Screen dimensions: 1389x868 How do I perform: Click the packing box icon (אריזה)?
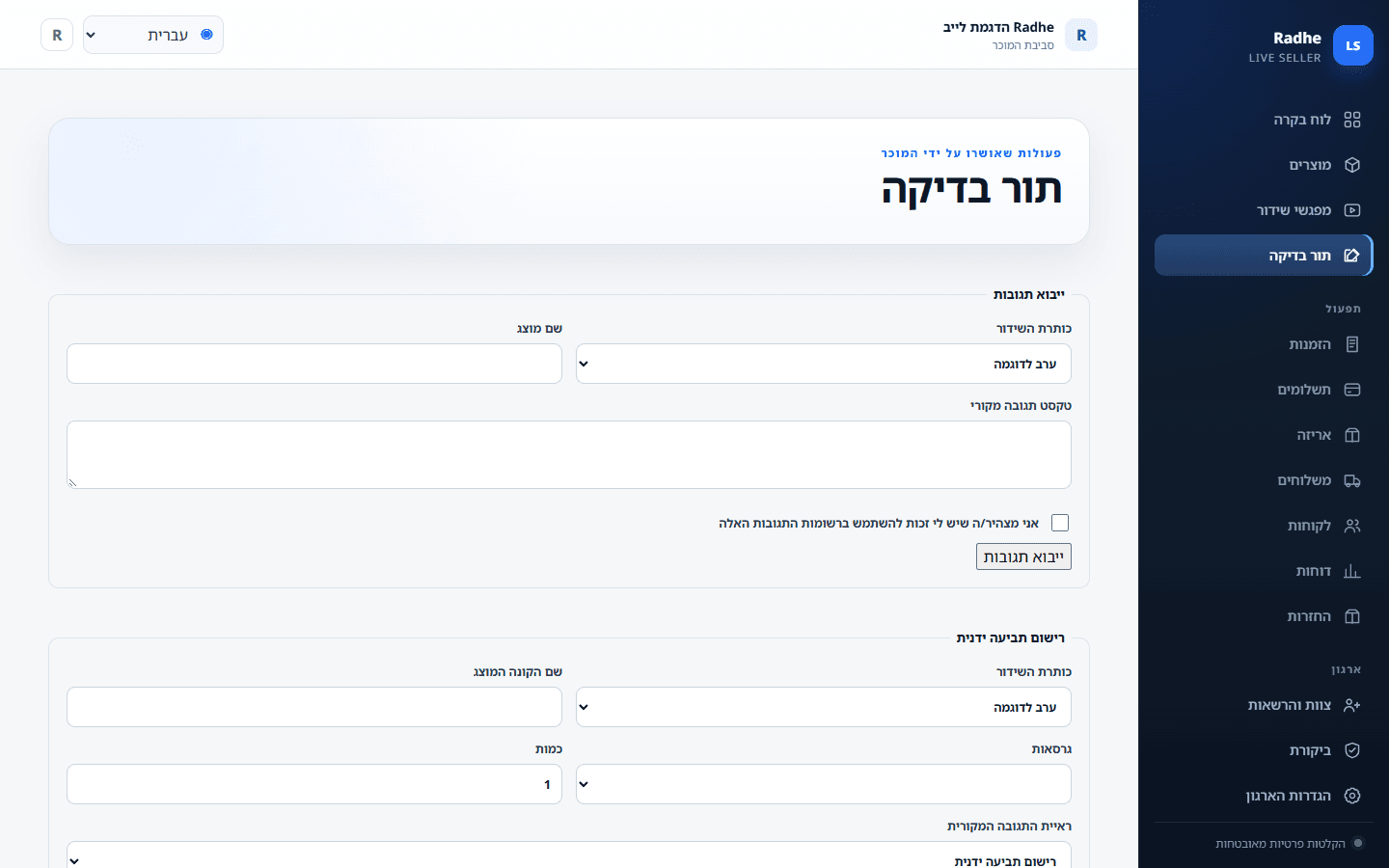pyautogui.click(x=1352, y=435)
